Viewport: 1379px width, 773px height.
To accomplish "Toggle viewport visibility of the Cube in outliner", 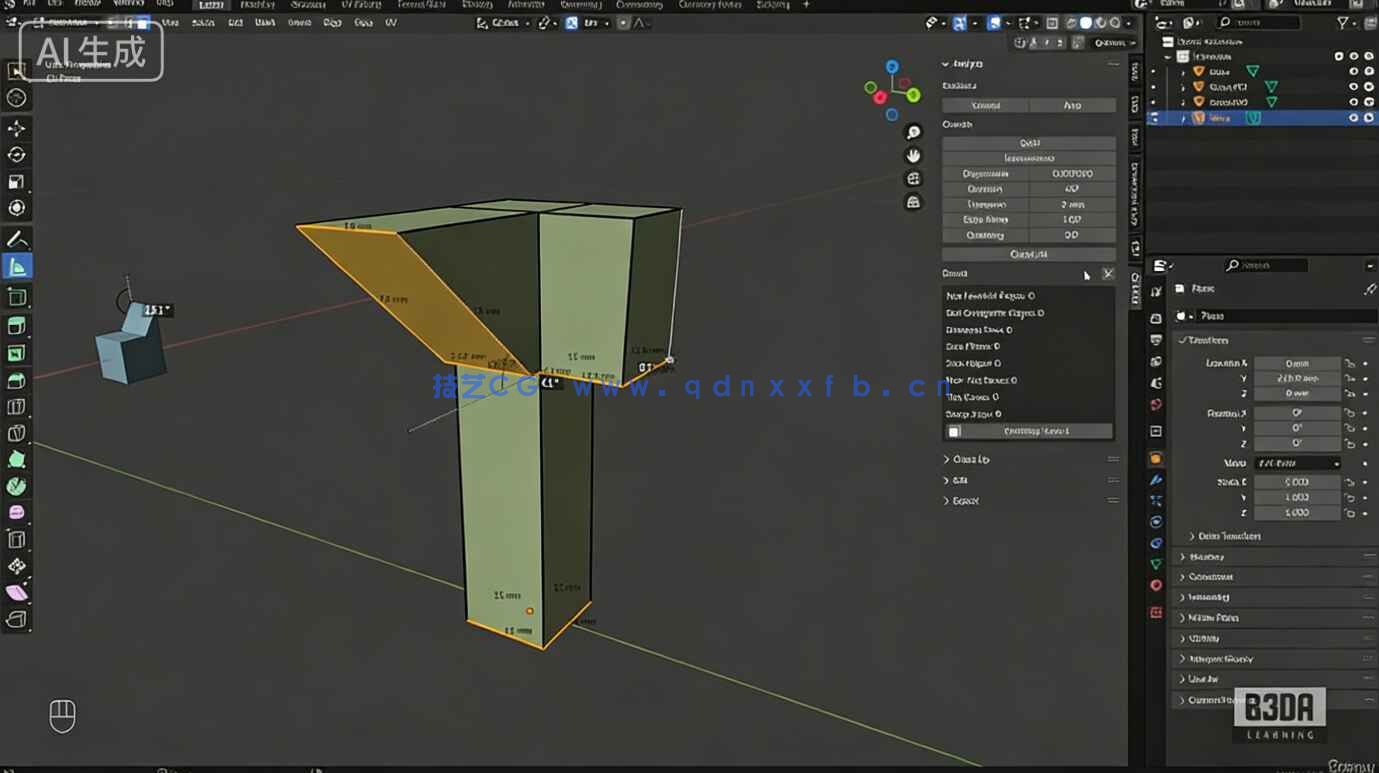I will (1352, 71).
